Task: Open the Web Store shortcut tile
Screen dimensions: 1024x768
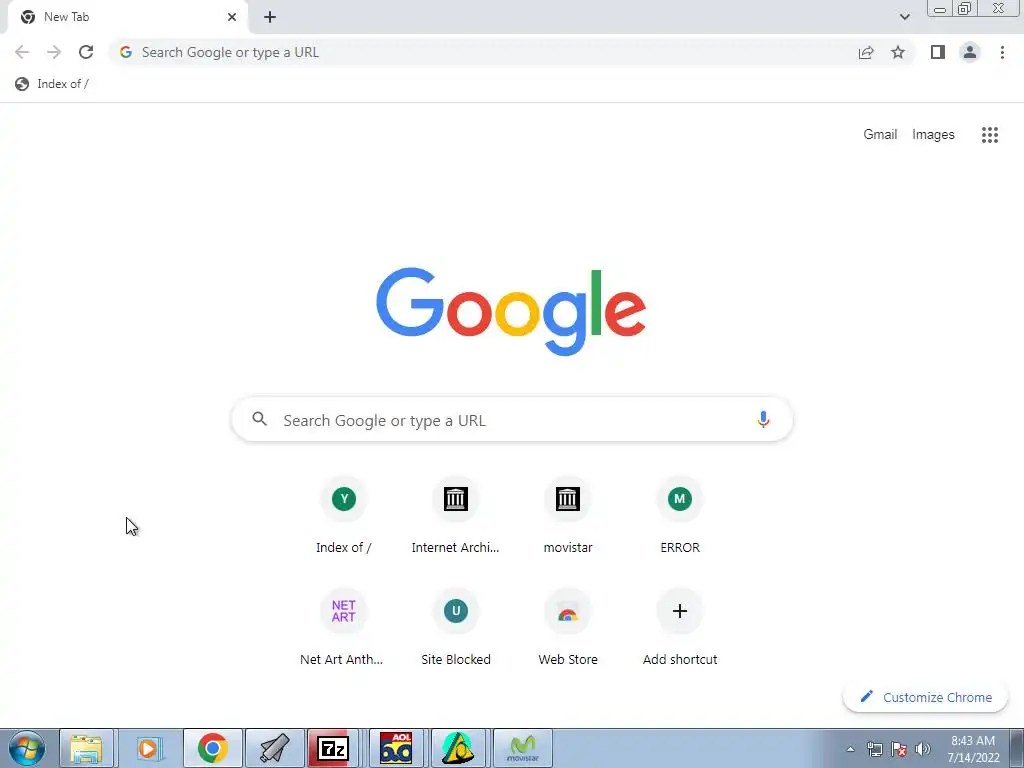Action: [568, 628]
